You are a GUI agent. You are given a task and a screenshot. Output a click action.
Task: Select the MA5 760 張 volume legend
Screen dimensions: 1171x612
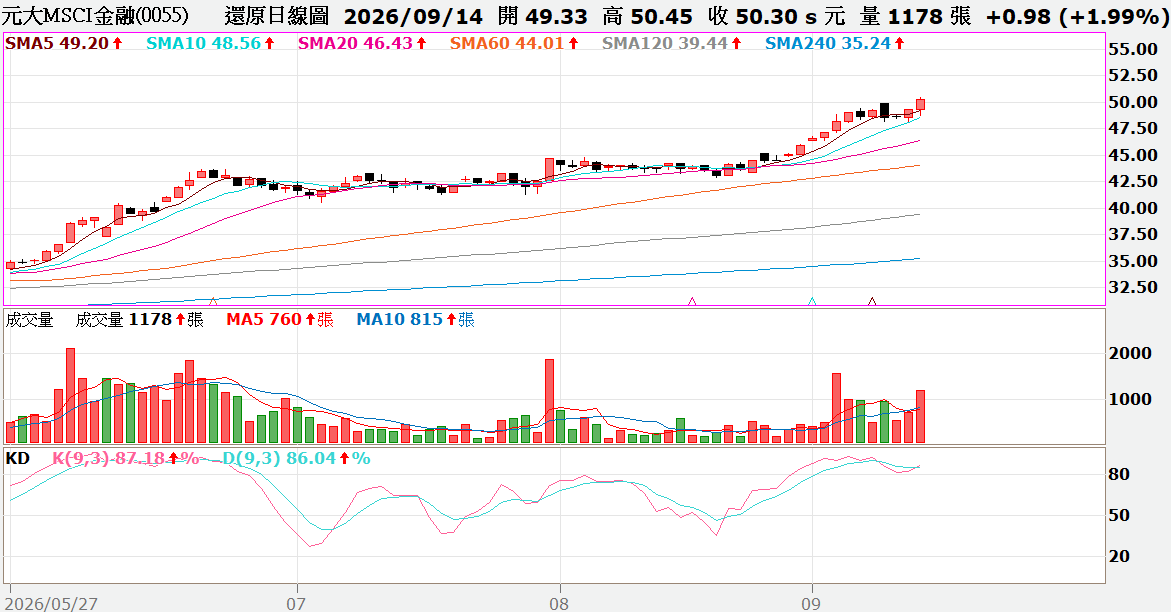pyautogui.click(x=280, y=320)
